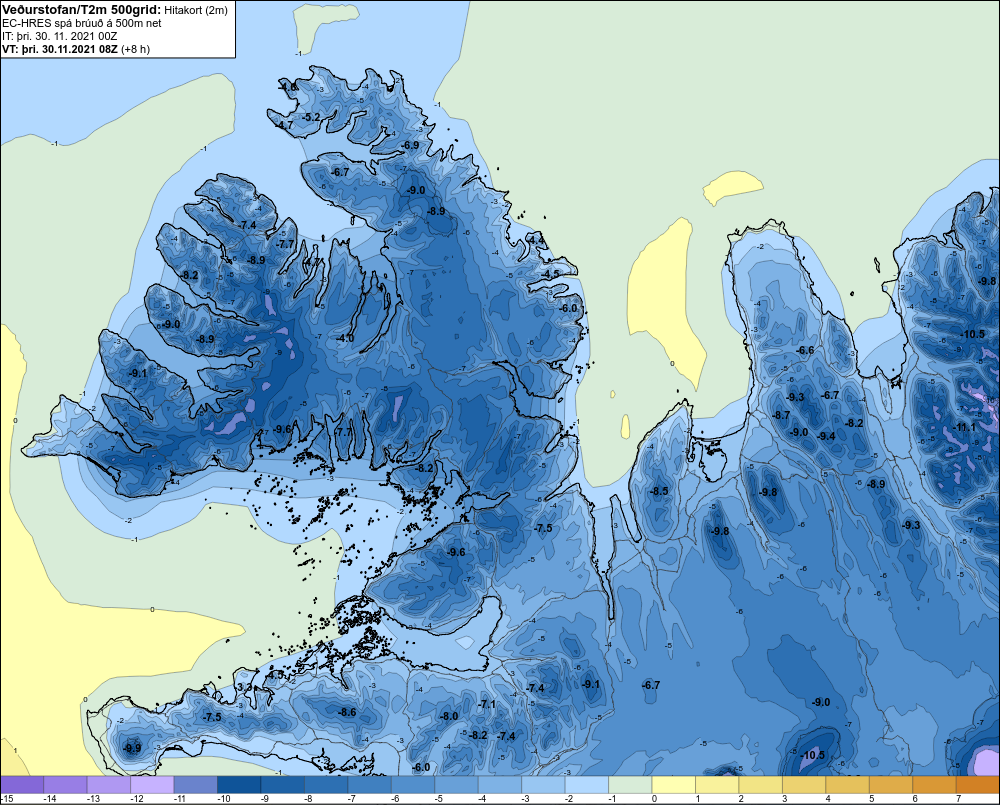Pick the legend swatch between -14 and -13

(x=65, y=785)
